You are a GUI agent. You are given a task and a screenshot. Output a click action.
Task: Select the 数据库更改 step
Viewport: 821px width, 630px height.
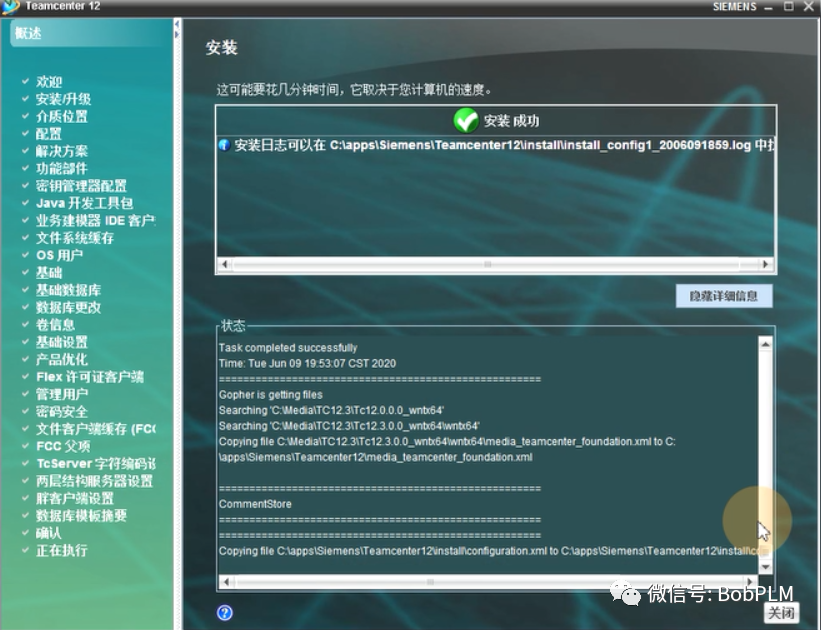[68, 307]
